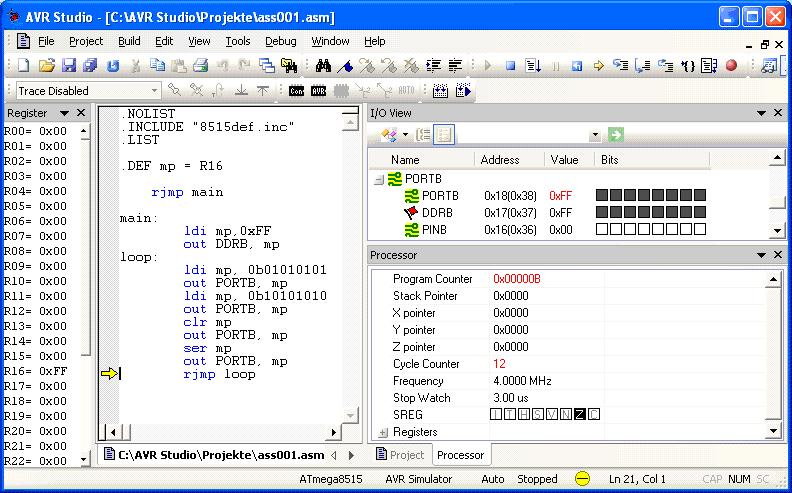
Task: Open the Register panel options dropdown arrow
Action: (64, 113)
